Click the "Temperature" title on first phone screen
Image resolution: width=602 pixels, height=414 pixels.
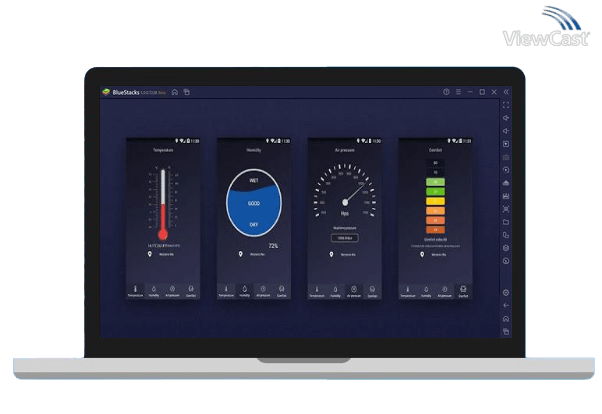tap(163, 150)
